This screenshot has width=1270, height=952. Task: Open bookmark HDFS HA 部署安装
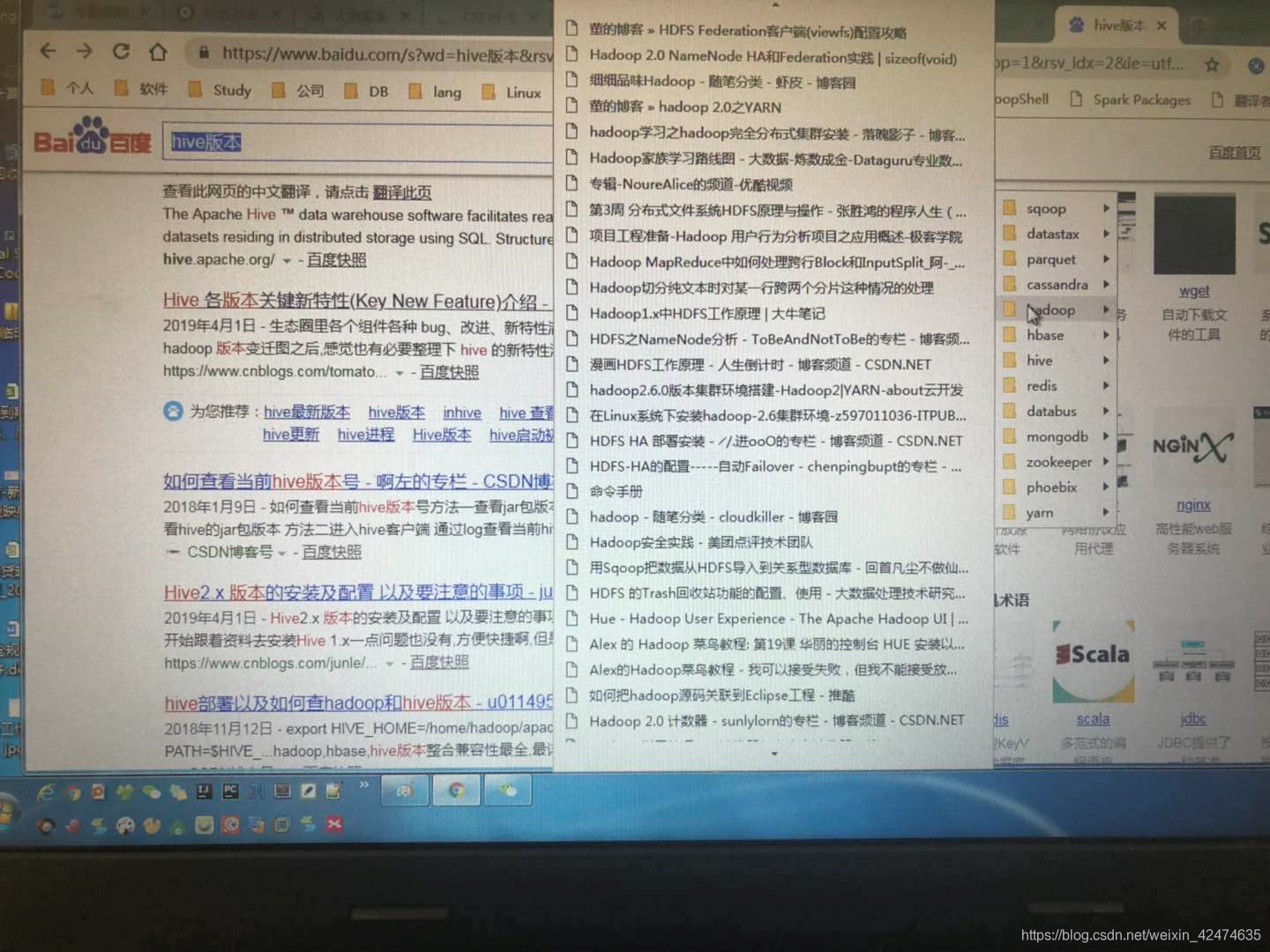coord(765,441)
